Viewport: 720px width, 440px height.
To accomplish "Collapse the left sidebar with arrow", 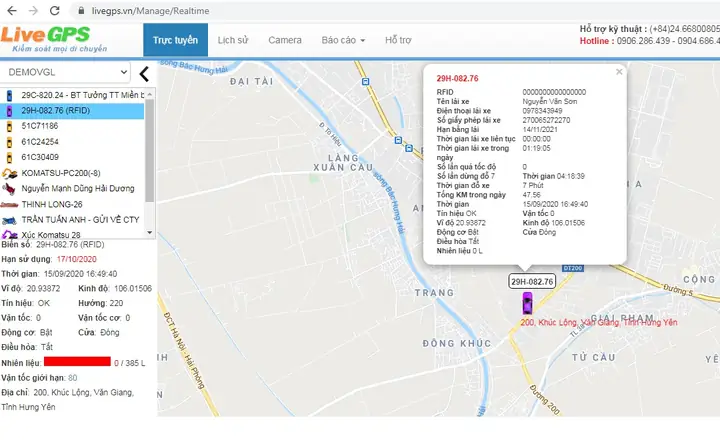I will pyautogui.click(x=144, y=74).
